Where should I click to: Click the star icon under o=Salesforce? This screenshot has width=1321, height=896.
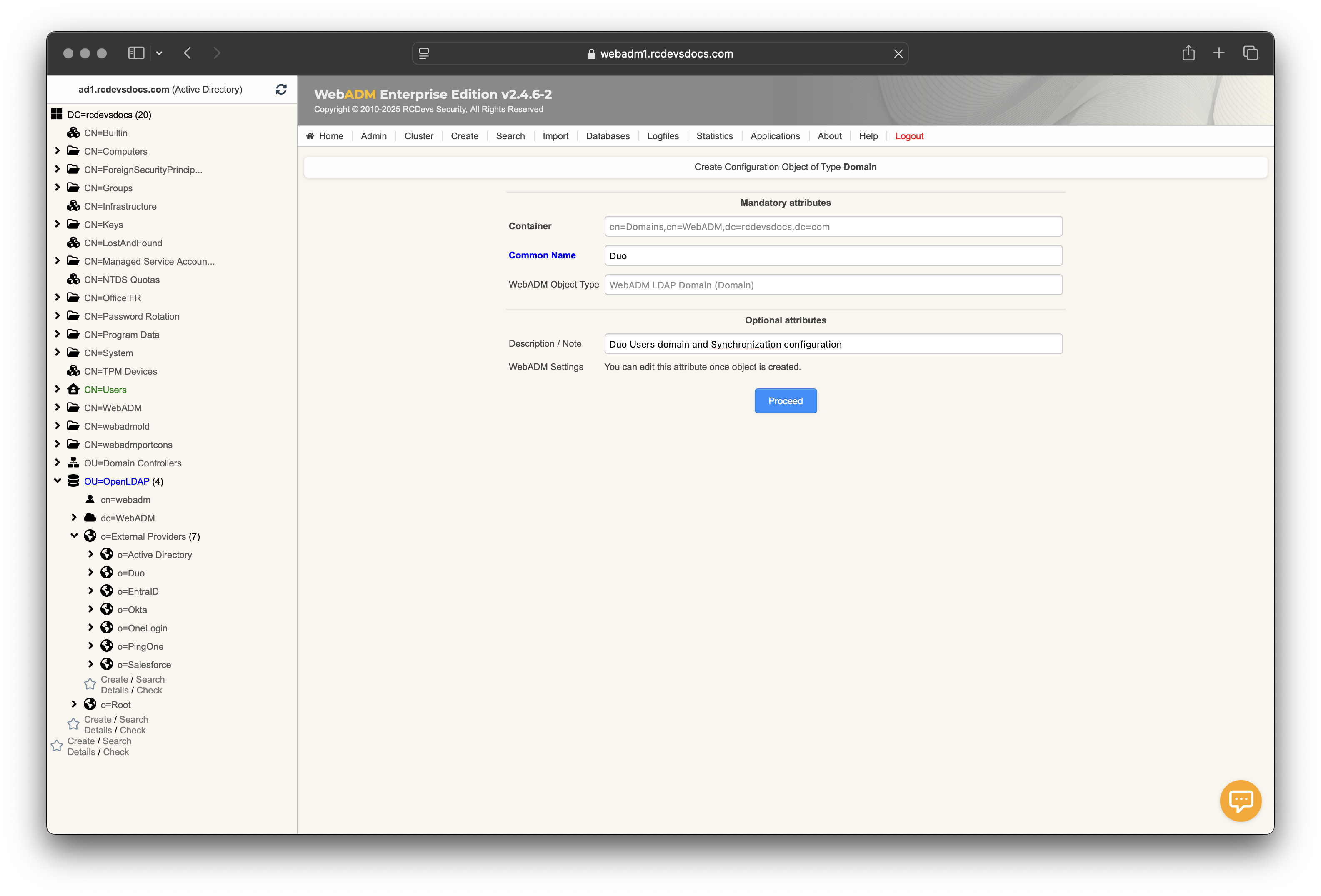(90, 684)
